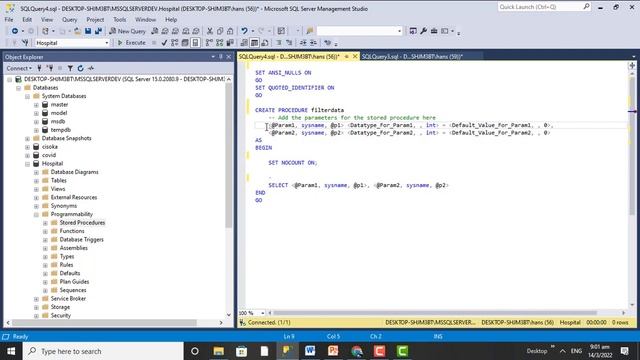Viewport: 640px width, 360px height.
Task: Click the Display Estimated Execution Plan icon
Action: 175,42
